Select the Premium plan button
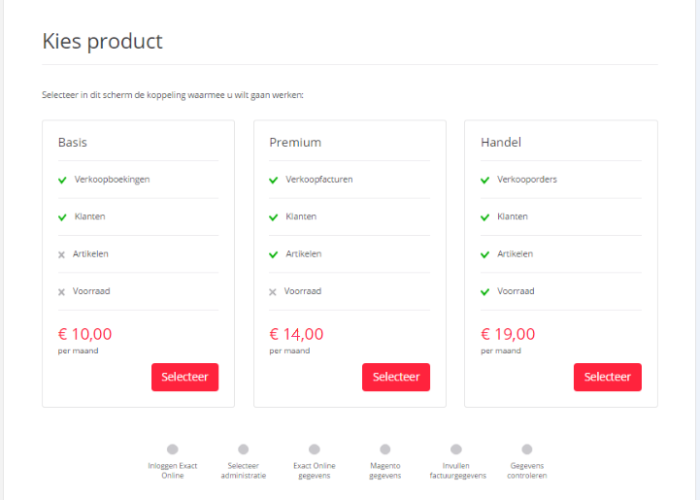Image resolution: width=700 pixels, height=500 pixels. point(396,377)
